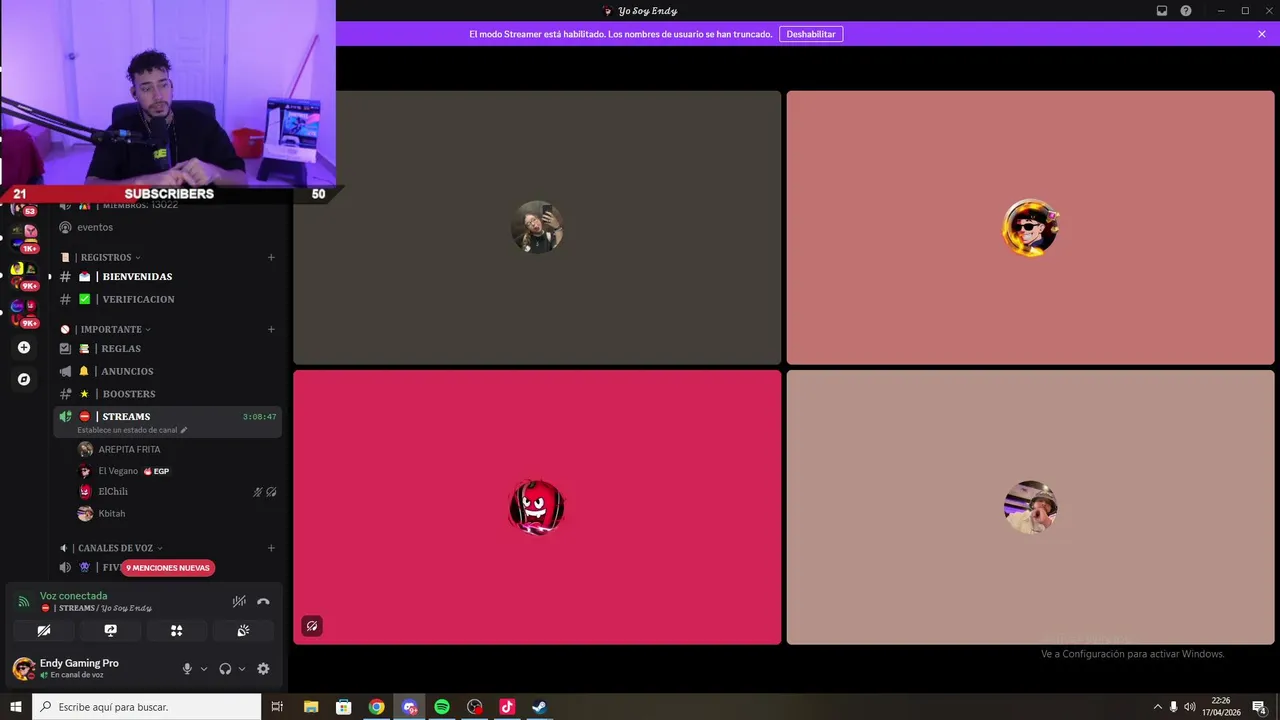Screen dimensions: 1280x720
Task: Open Google Chrome from taskbar
Action: point(376,707)
